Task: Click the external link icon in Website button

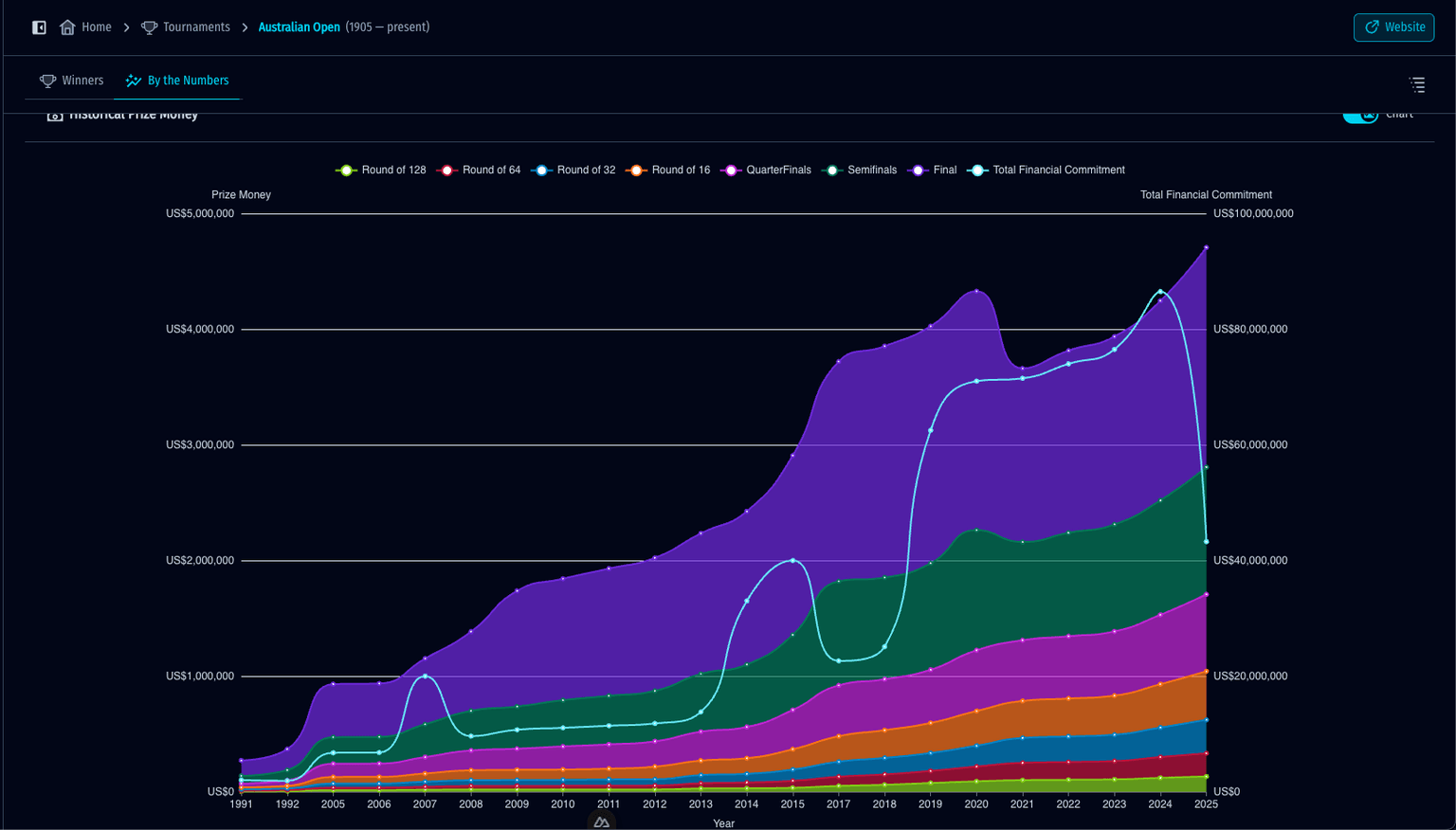Action: pyautogui.click(x=1372, y=27)
